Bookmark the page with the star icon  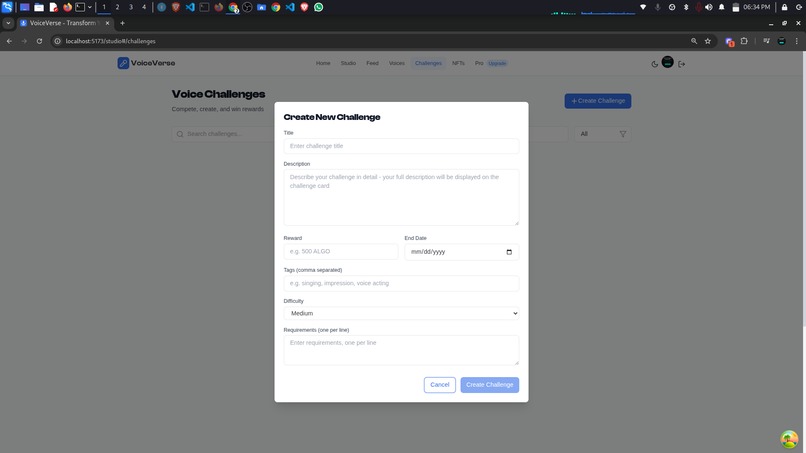click(708, 41)
